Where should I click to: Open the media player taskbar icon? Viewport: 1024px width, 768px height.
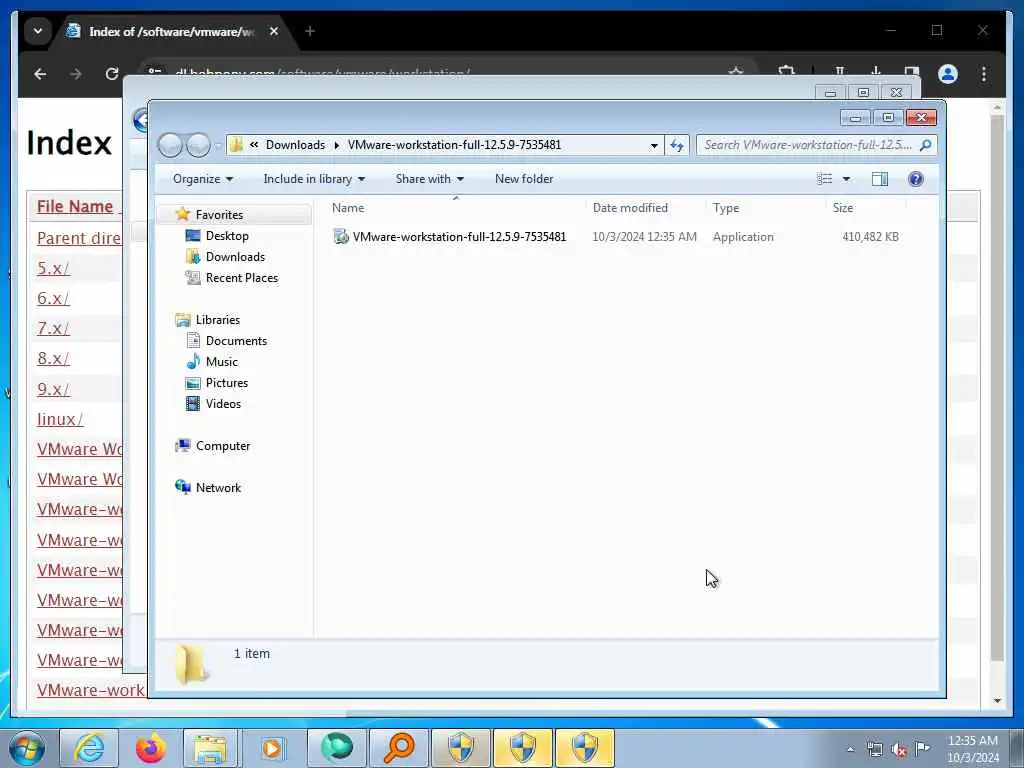click(x=272, y=748)
